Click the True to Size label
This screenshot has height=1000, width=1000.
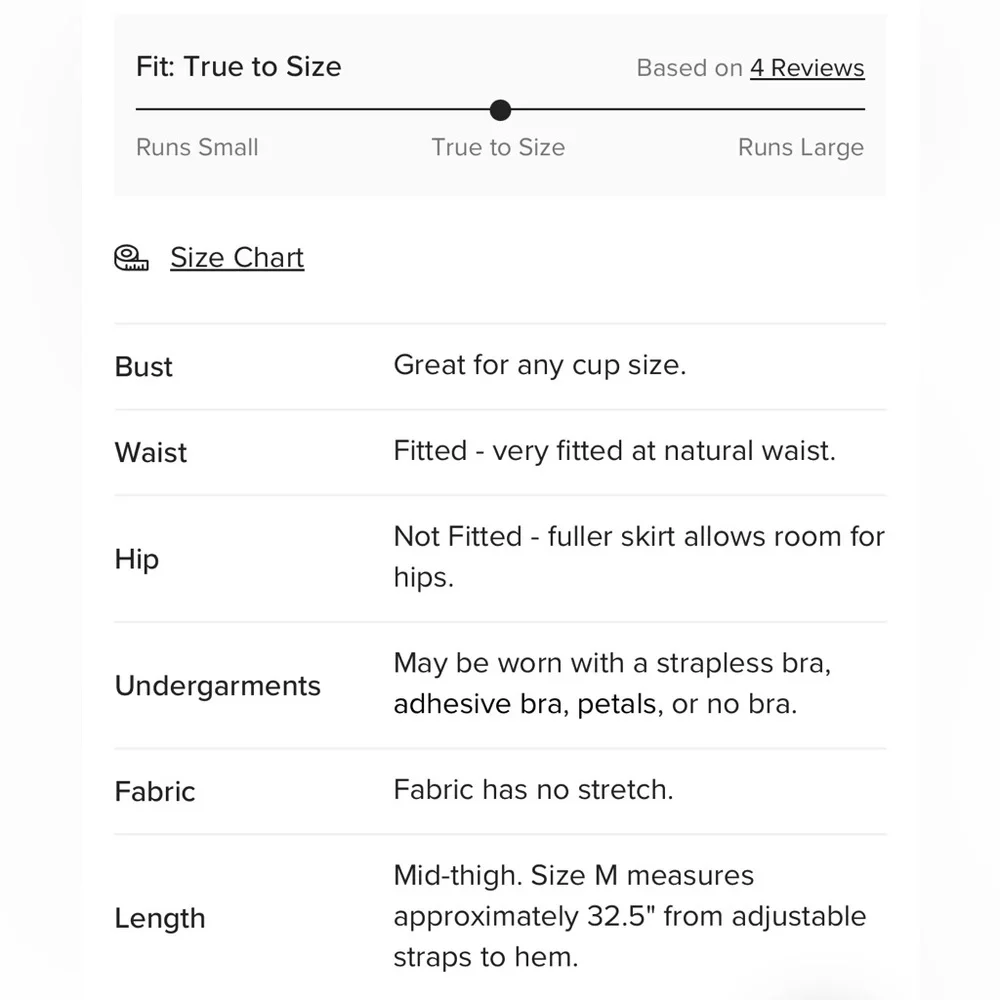pos(499,147)
